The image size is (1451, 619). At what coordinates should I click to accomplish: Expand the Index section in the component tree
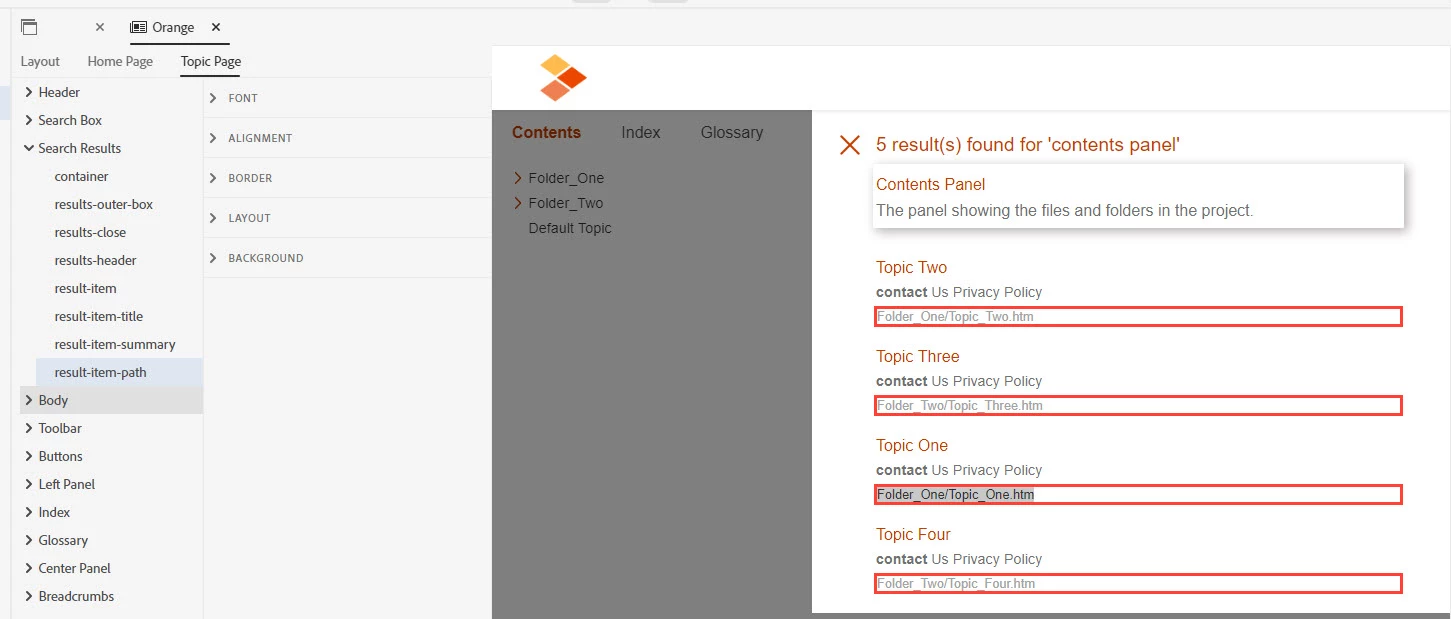click(29, 512)
